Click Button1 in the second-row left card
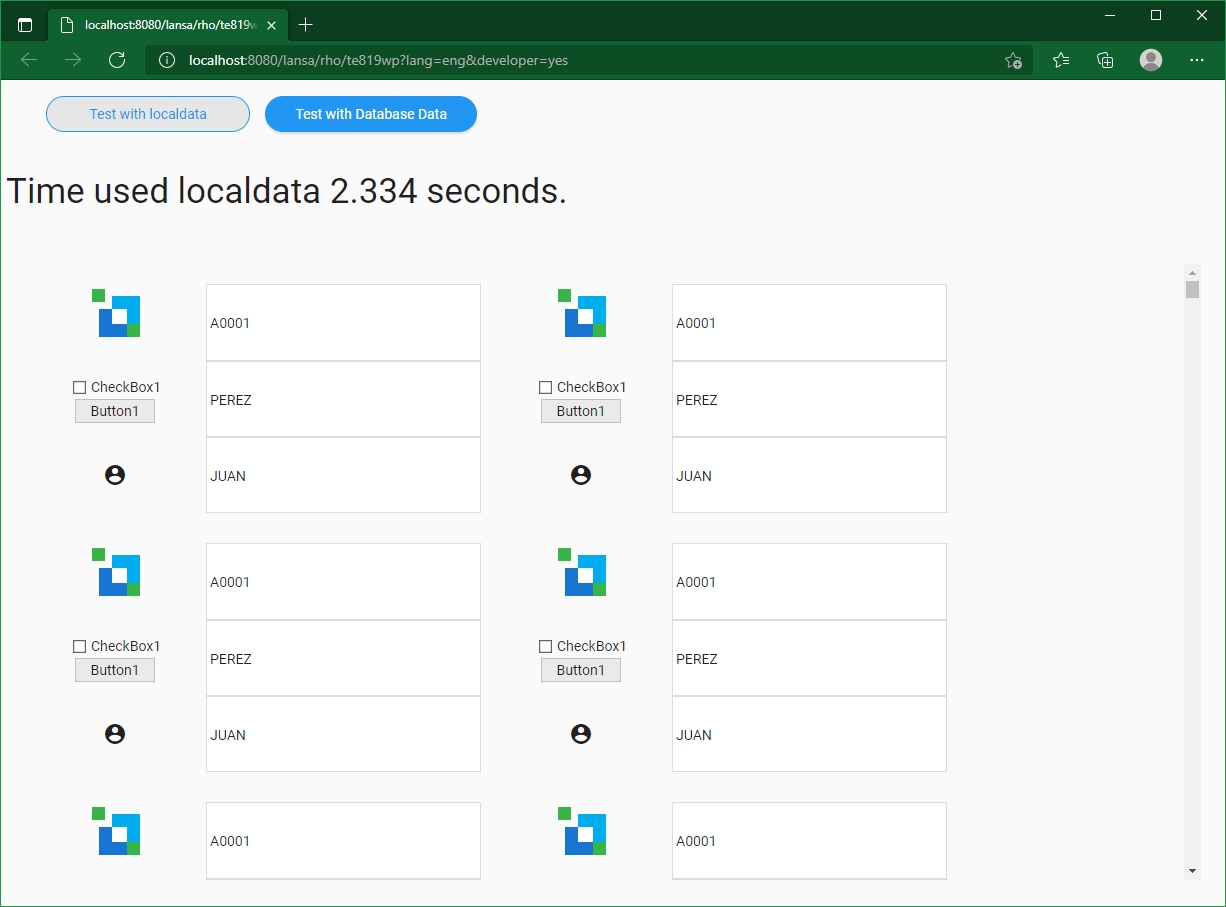This screenshot has height=907, width=1226. [115, 670]
